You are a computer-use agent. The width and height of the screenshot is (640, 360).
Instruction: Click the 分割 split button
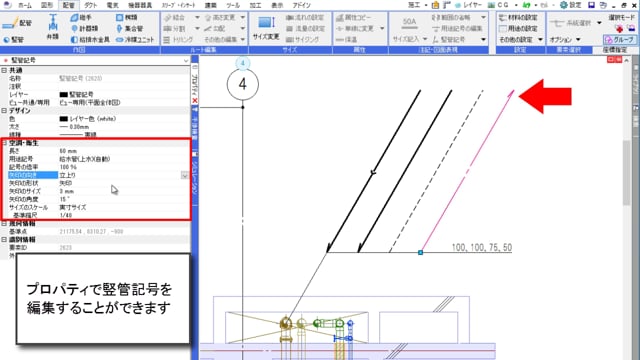(x=175, y=29)
